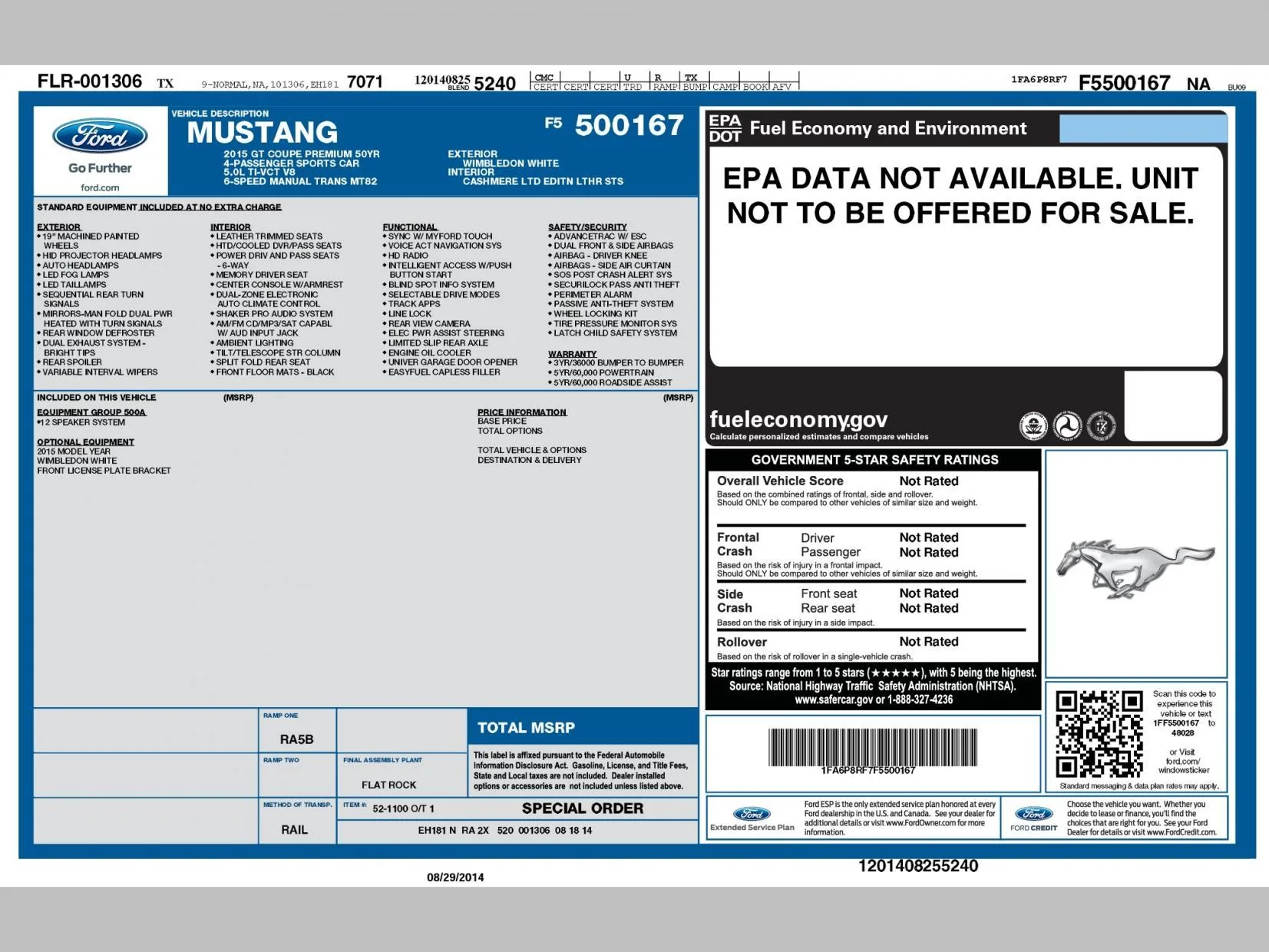The height and width of the screenshot is (952, 1269).
Task: Click the PRICE INFORMATION heading
Action: [522, 412]
